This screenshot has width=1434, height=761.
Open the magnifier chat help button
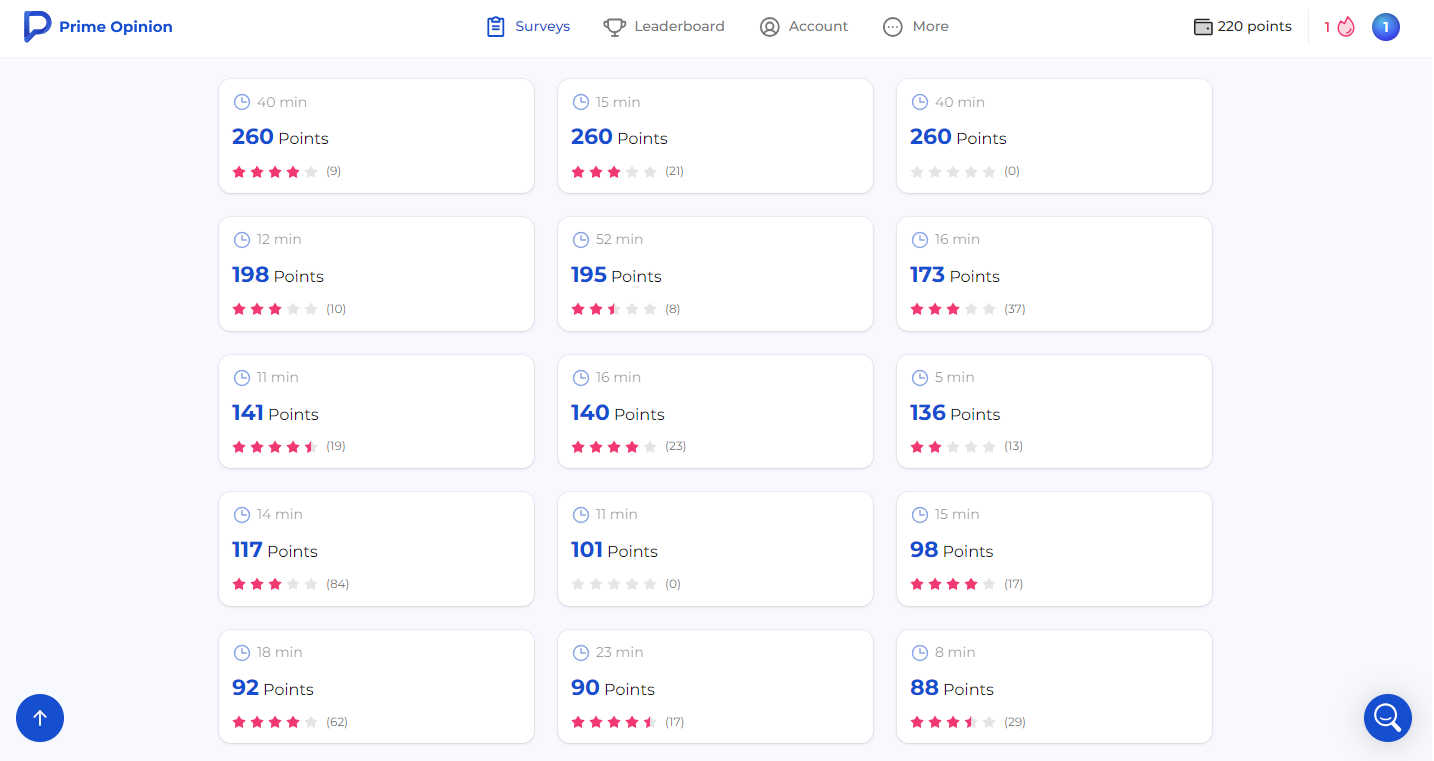[x=1387, y=717]
